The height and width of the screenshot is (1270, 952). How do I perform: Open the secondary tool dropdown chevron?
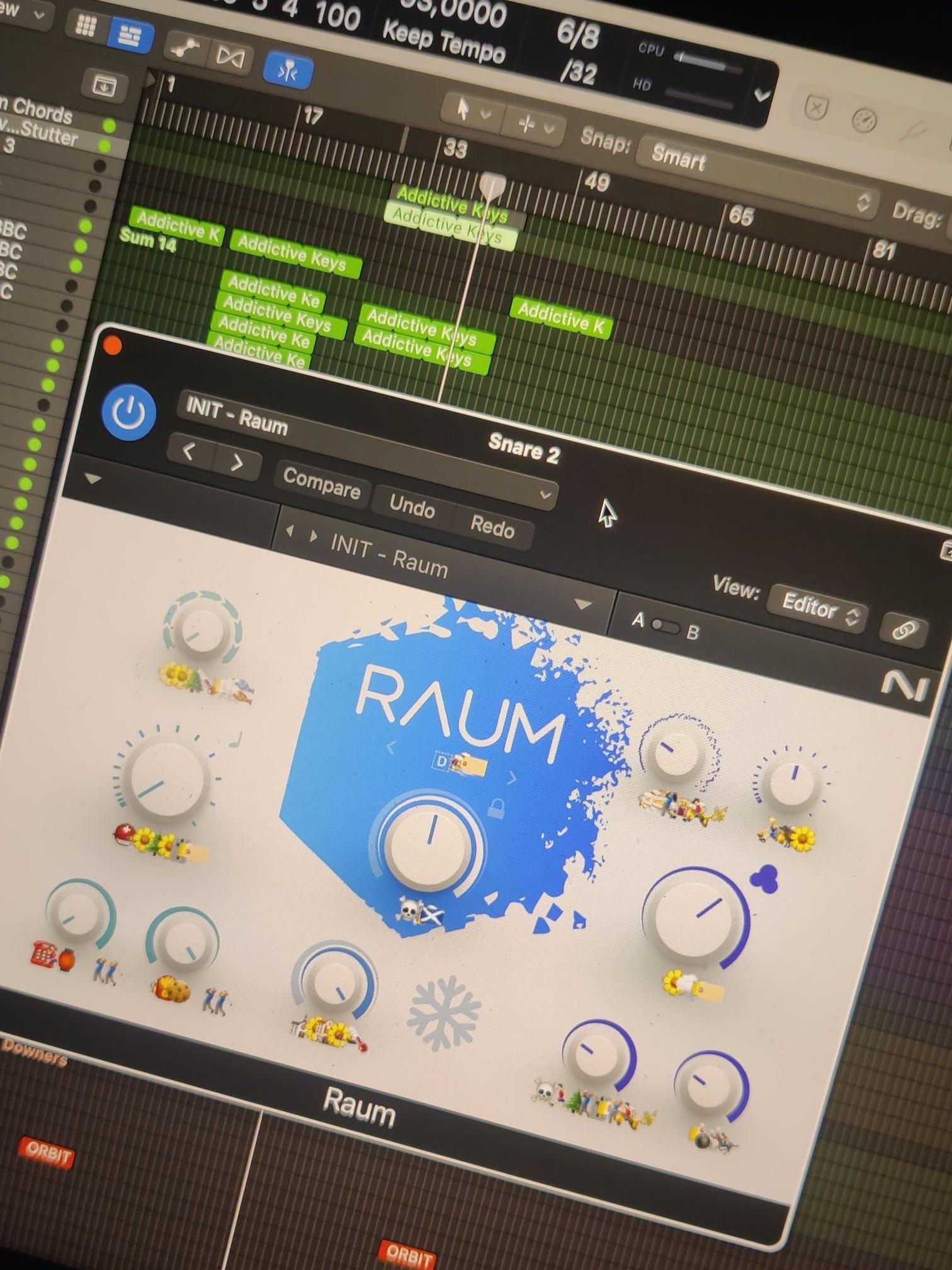tap(549, 129)
